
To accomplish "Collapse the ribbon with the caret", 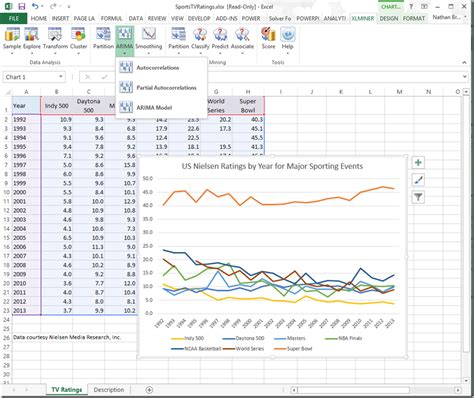I will tap(464, 62).
